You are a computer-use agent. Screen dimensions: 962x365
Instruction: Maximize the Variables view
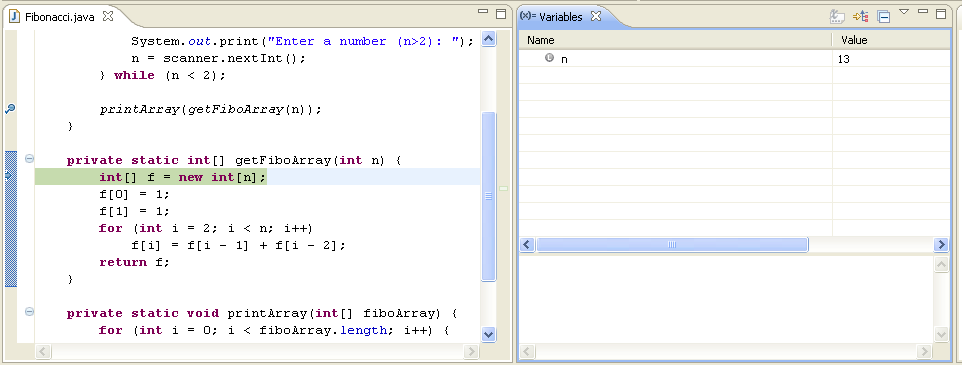pyautogui.click(x=941, y=13)
